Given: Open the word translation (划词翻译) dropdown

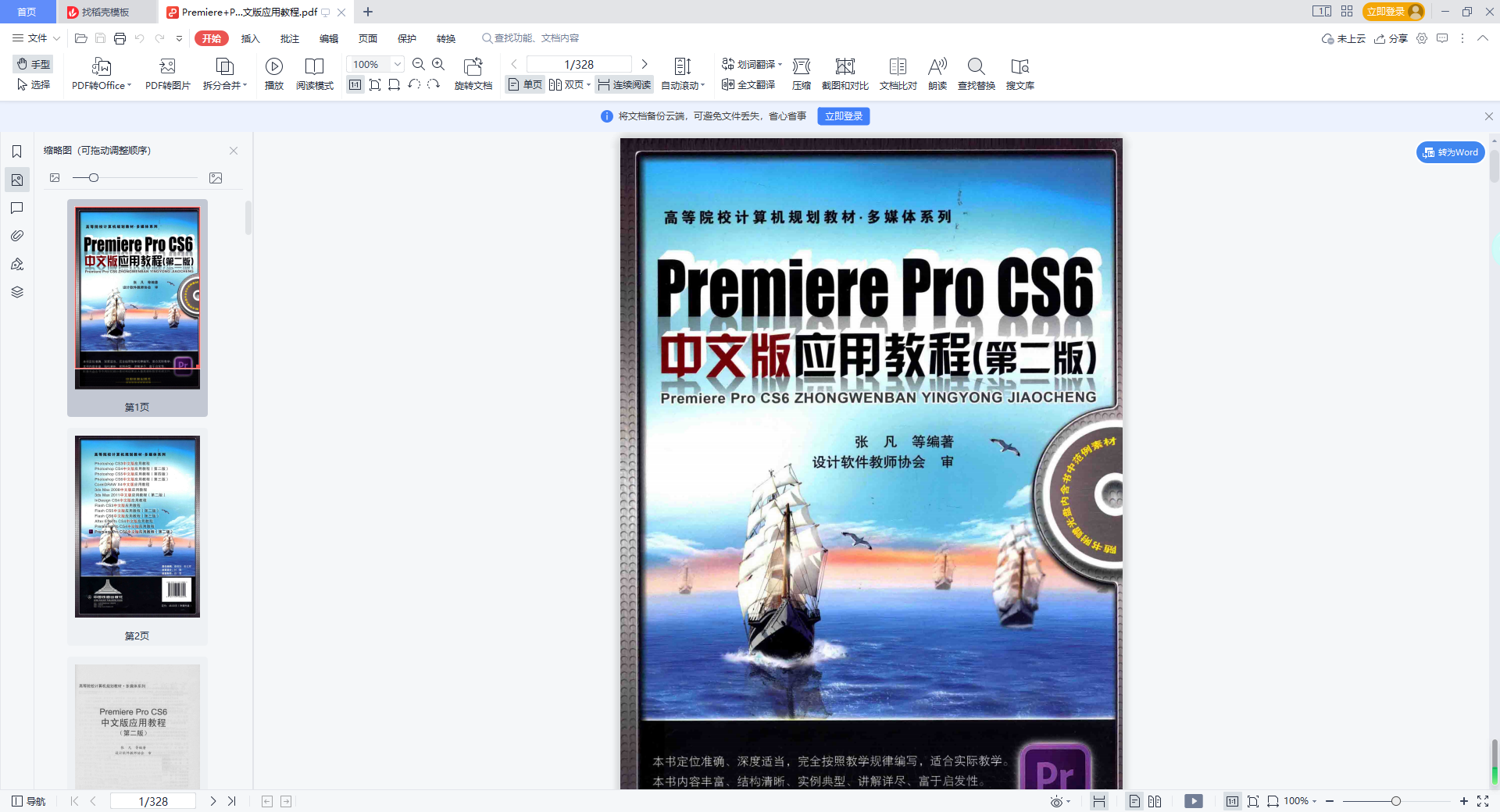Looking at the screenshot, I should tap(752, 64).
